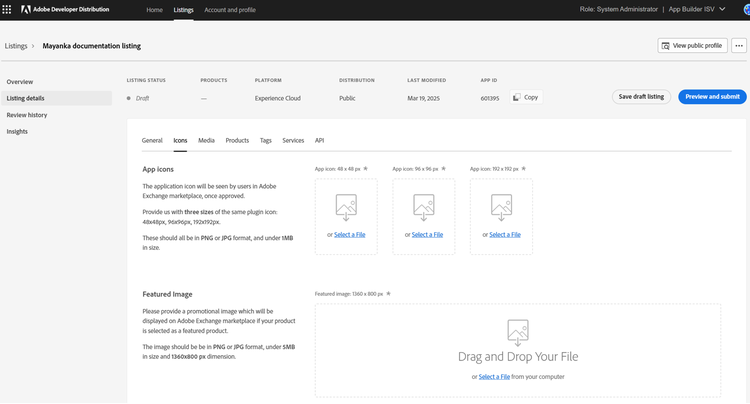Click the App icons section heading
Image resolution: width=750 pixels, height=404 pixels.
[x=158, y=169]
